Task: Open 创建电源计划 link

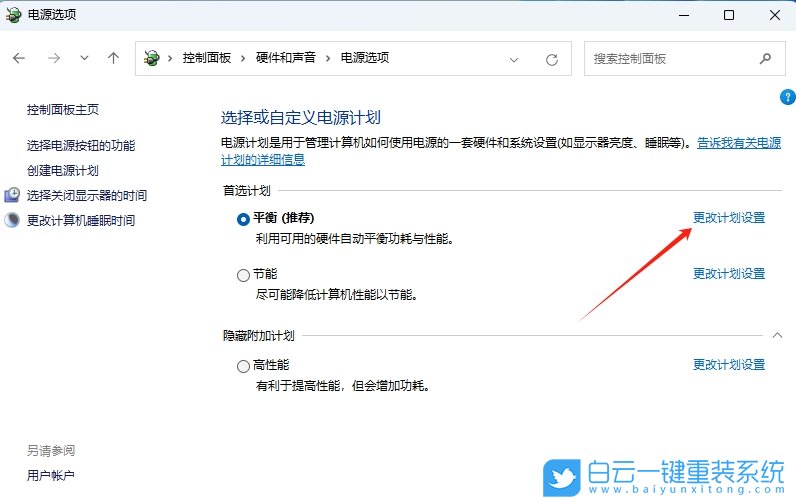Action: point(63,171)
